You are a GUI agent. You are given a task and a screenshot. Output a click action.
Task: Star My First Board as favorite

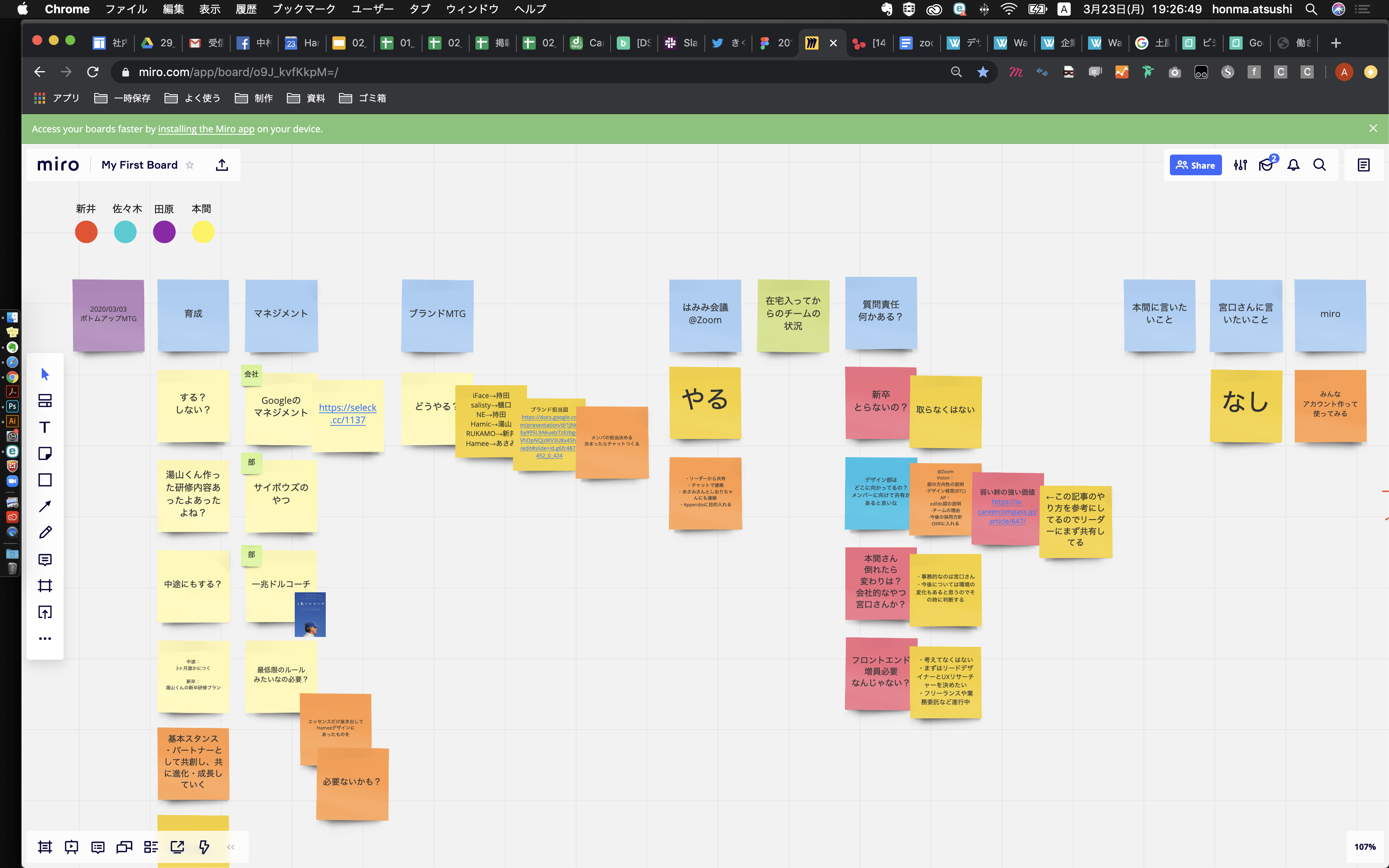point(190,165)
